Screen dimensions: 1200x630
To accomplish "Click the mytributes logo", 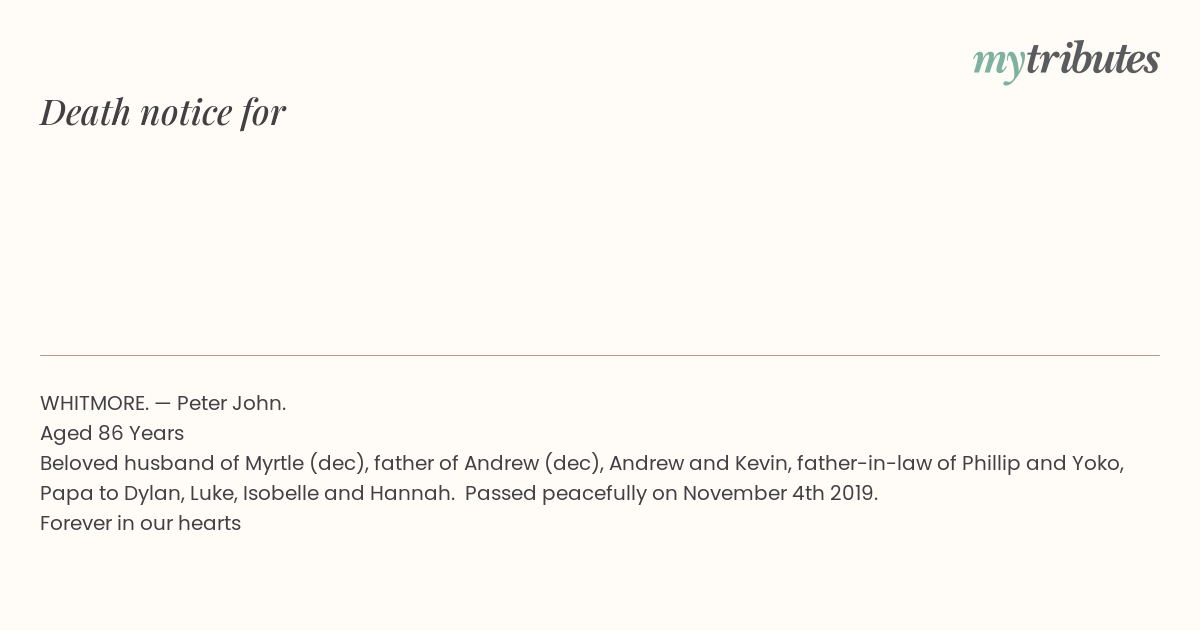I will click(x=1065, y=60).
